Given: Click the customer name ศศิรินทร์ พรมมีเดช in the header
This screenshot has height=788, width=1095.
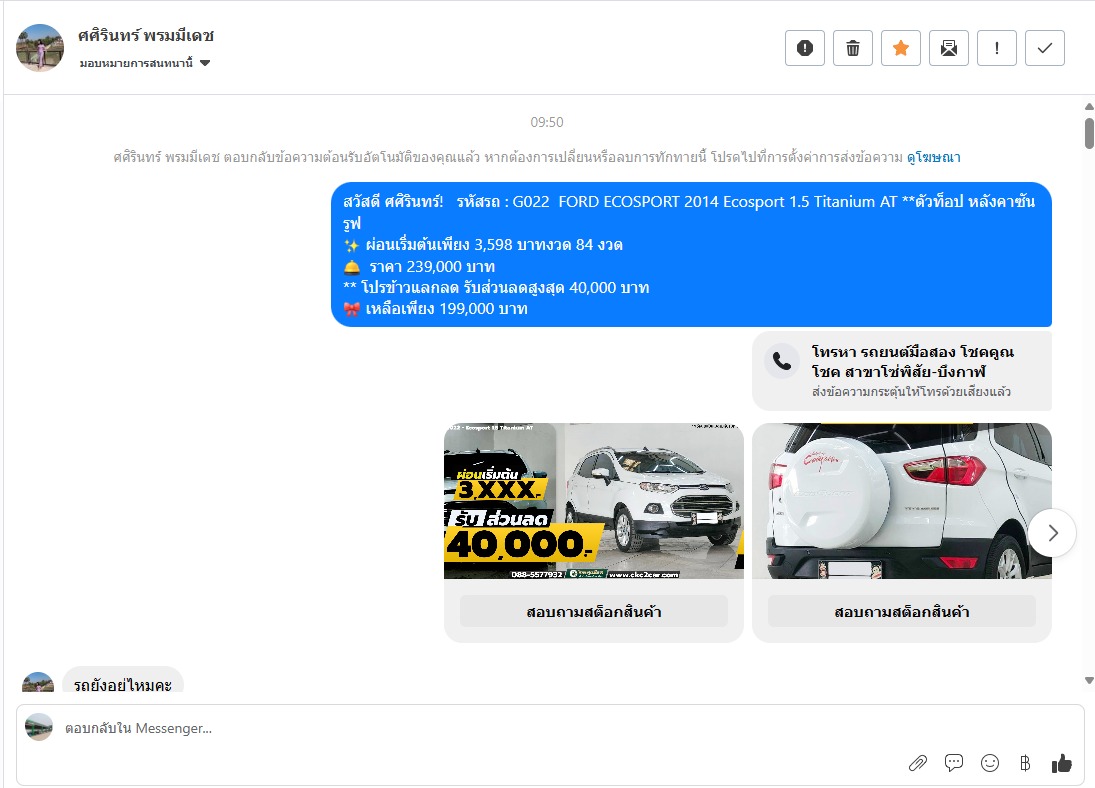Looking at the screenshot, I should (x=146, y=36).
